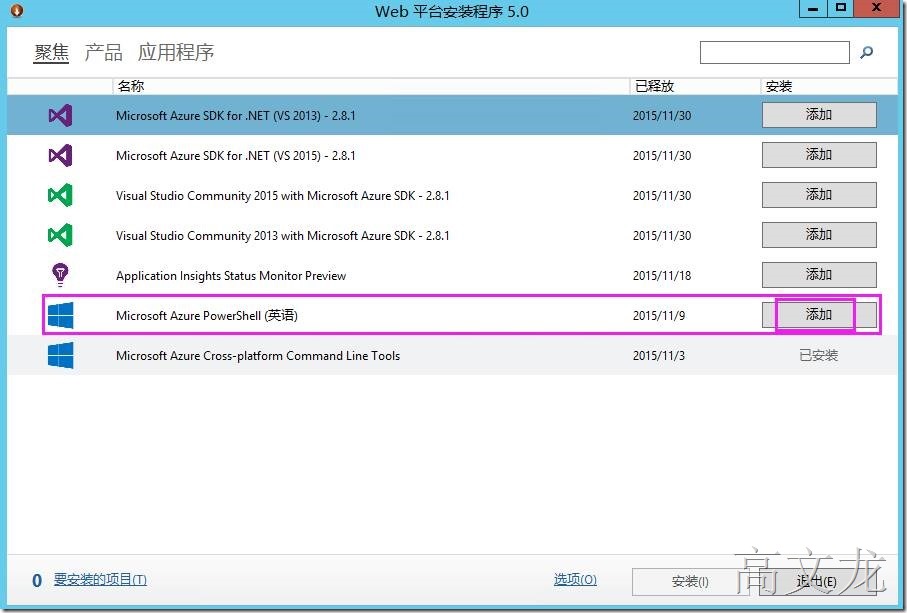Click the installer app icon in title bar

pos(17,10)
